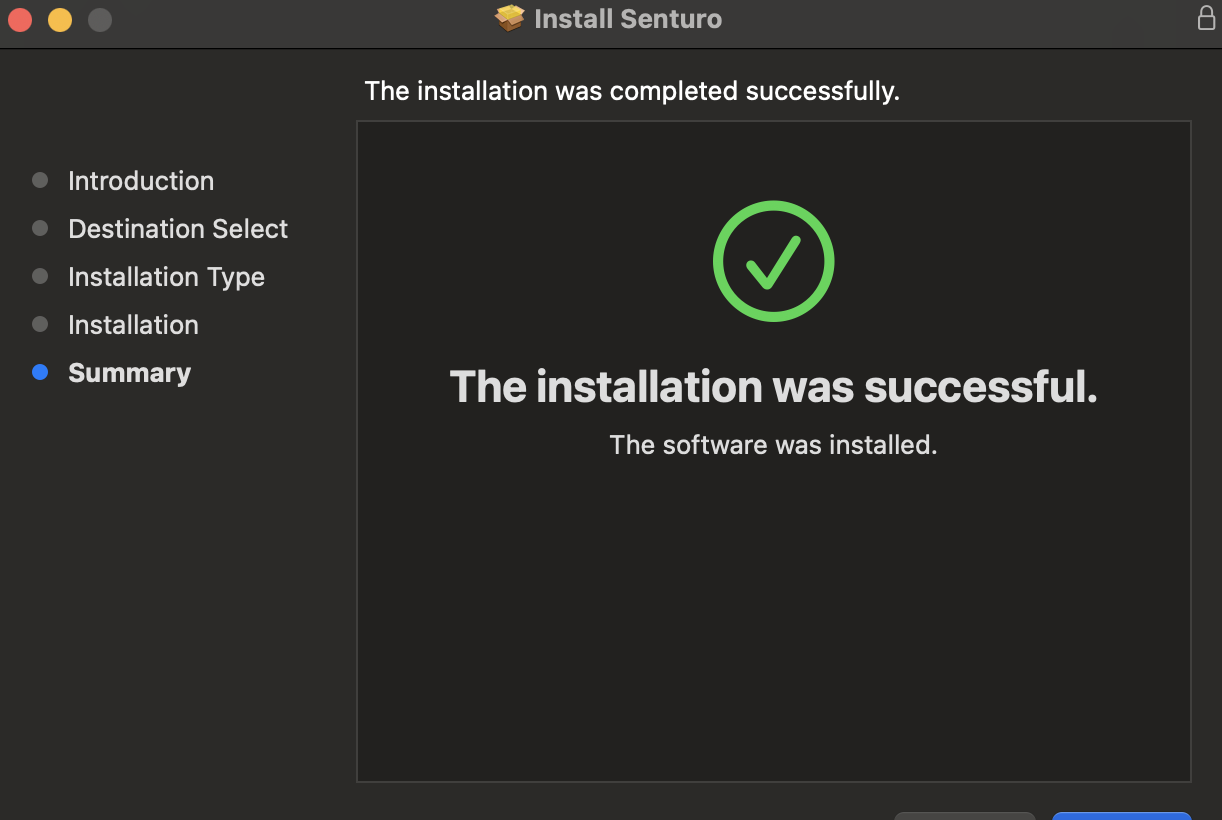1222x820 pixels.
Task: Click the gray bullet beside Installation Type
Action: pyautogui.click(x=40, y=276)
